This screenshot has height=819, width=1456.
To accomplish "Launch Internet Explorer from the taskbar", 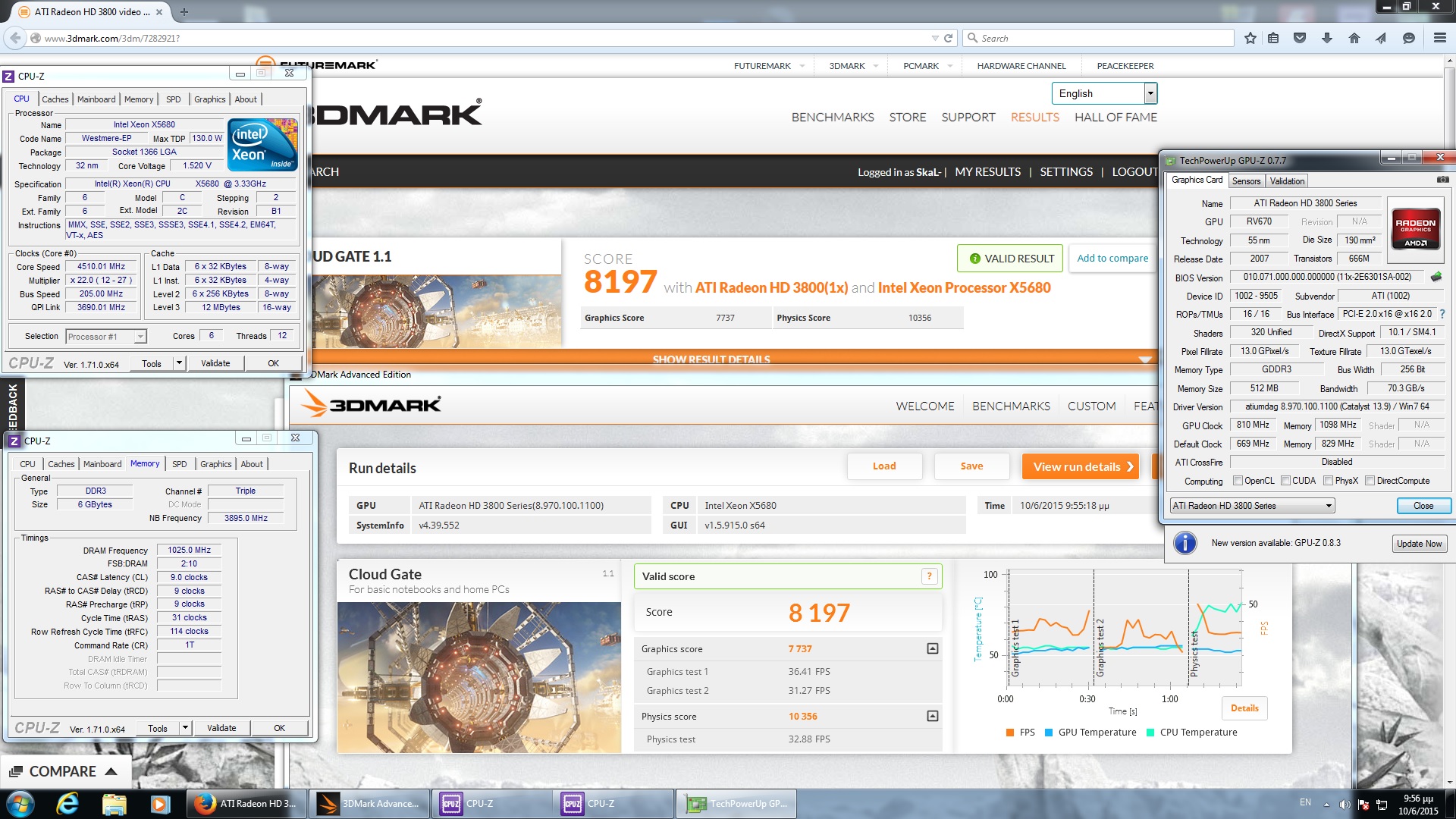I will (67, 804).
